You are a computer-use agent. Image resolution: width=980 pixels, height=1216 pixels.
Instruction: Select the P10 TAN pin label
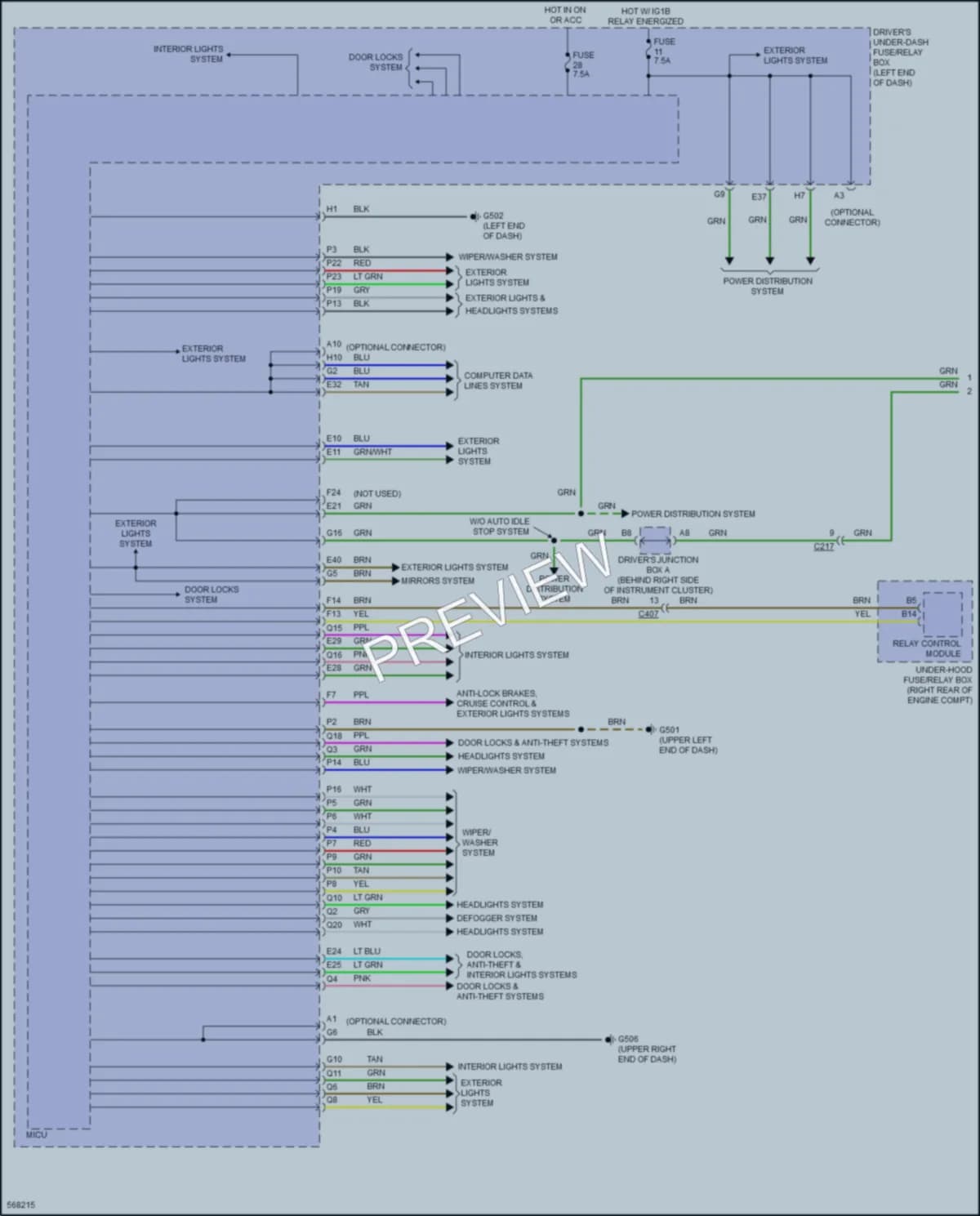pos(348,871)
